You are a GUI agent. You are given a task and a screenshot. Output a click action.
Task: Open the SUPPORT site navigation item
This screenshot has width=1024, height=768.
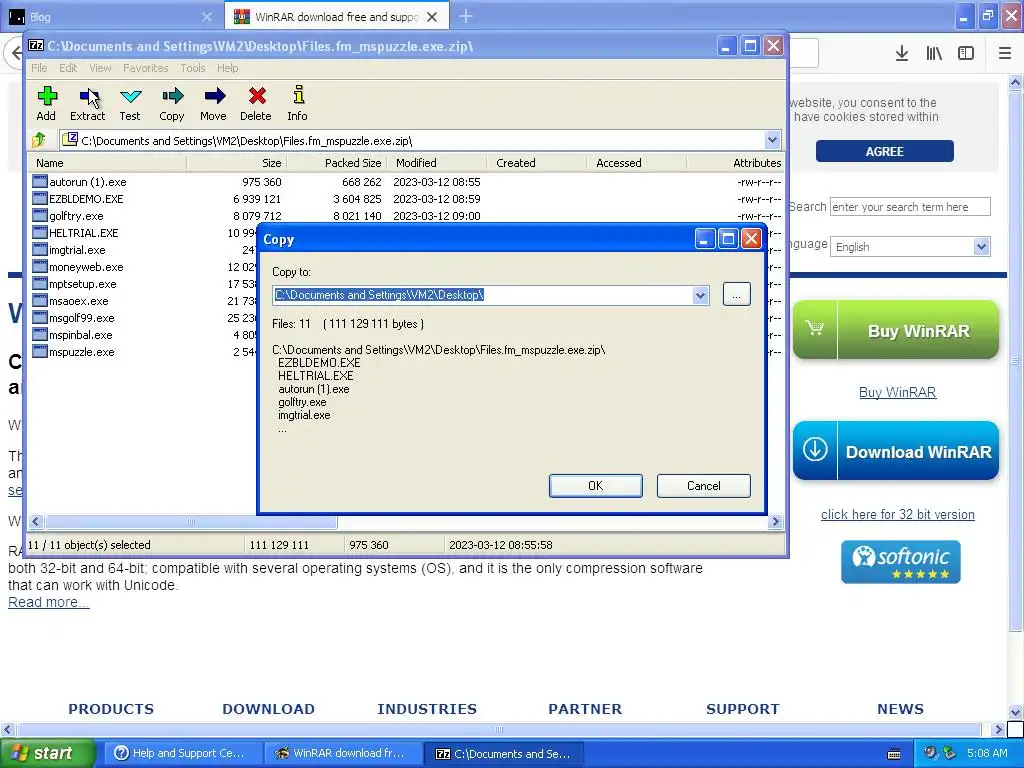pyautogui.click(x=743, y=709)
